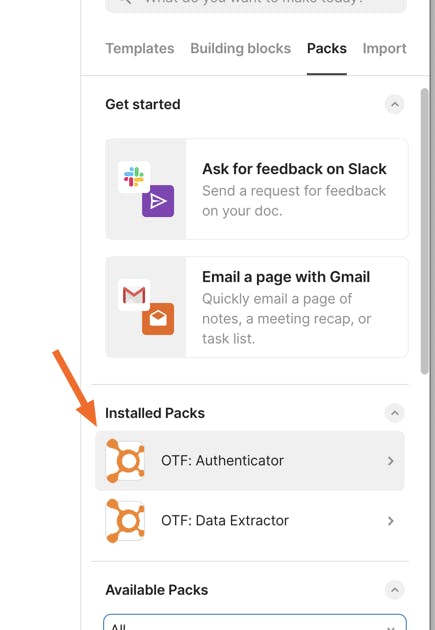Collapse the Get started section
Viewport: 435px width, 630px height.
(x=395, y=104)
